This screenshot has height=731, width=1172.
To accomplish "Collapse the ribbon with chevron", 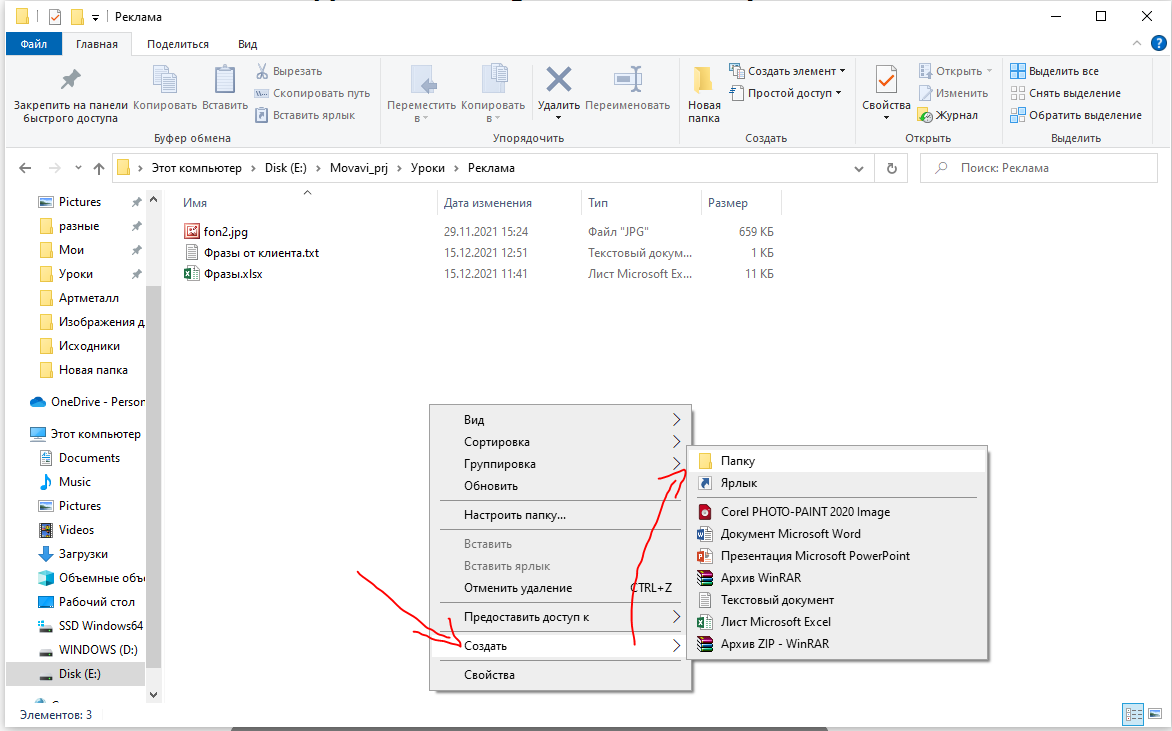I will pyautogui.click(x=1137, y=43).
